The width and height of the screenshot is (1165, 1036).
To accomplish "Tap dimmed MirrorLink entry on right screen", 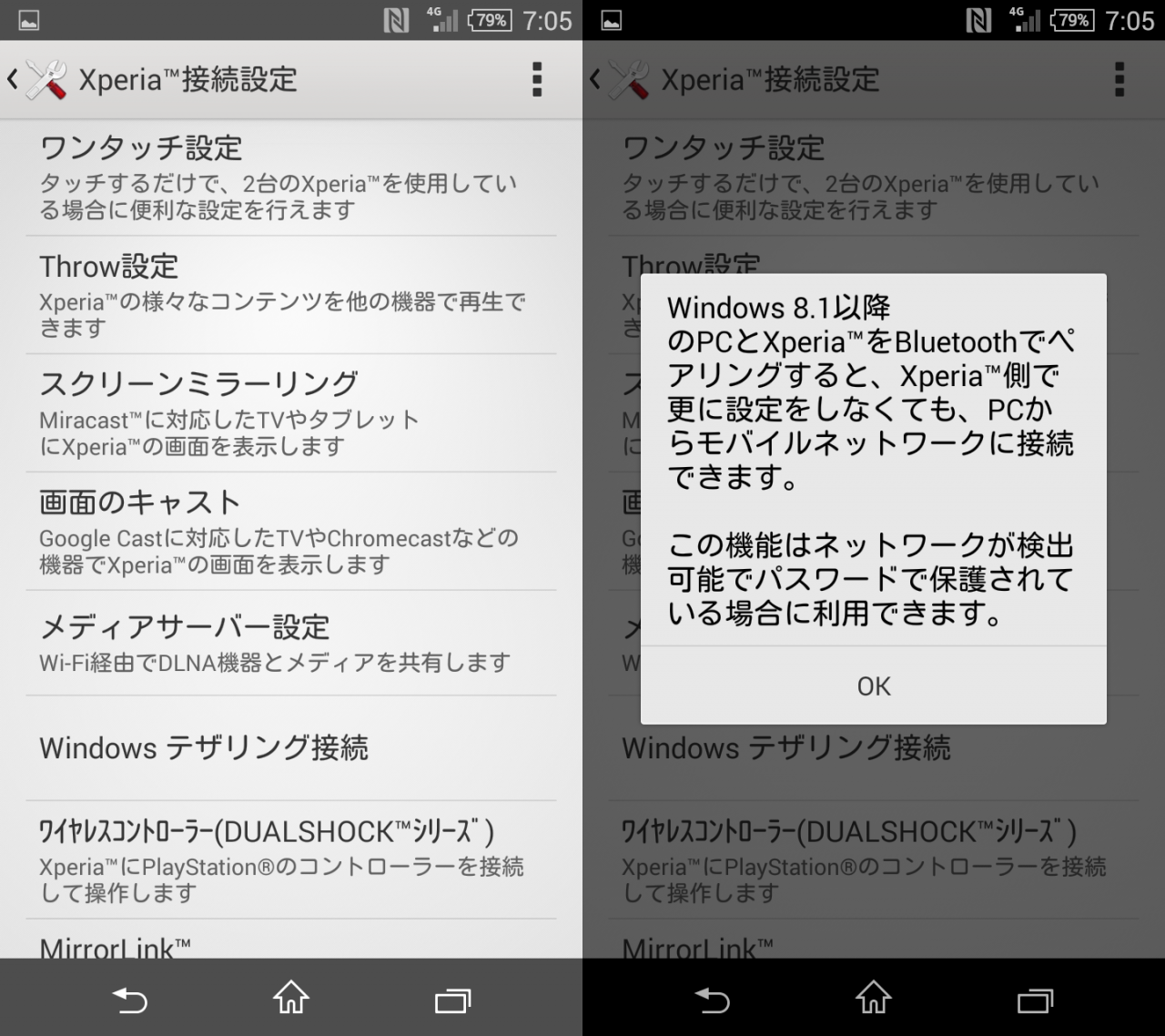I will 874,940.
